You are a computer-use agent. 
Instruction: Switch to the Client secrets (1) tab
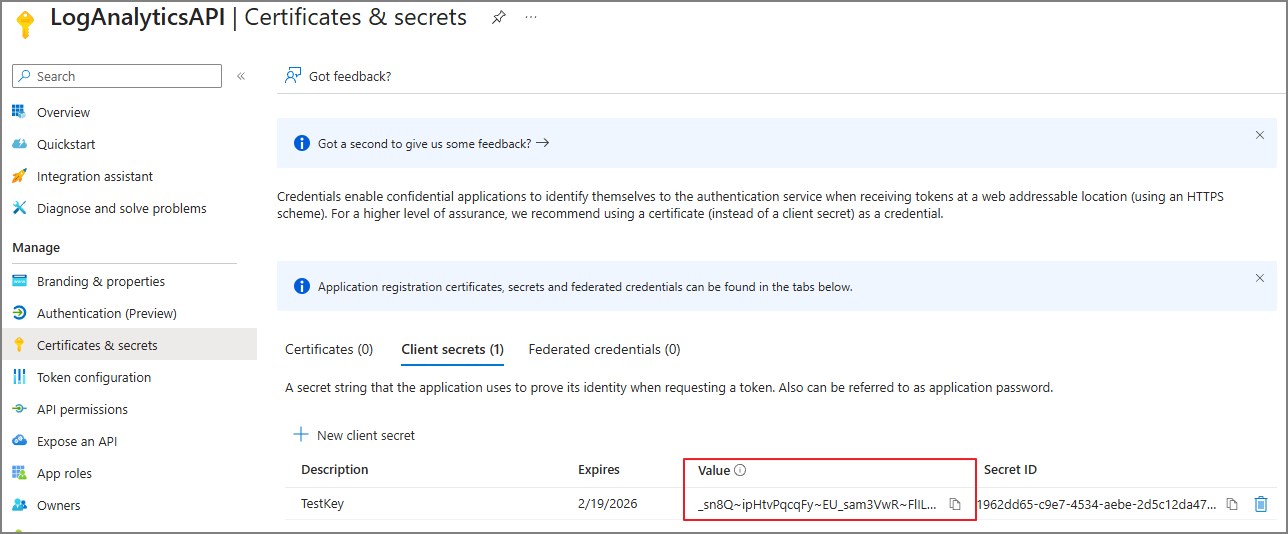452,349
